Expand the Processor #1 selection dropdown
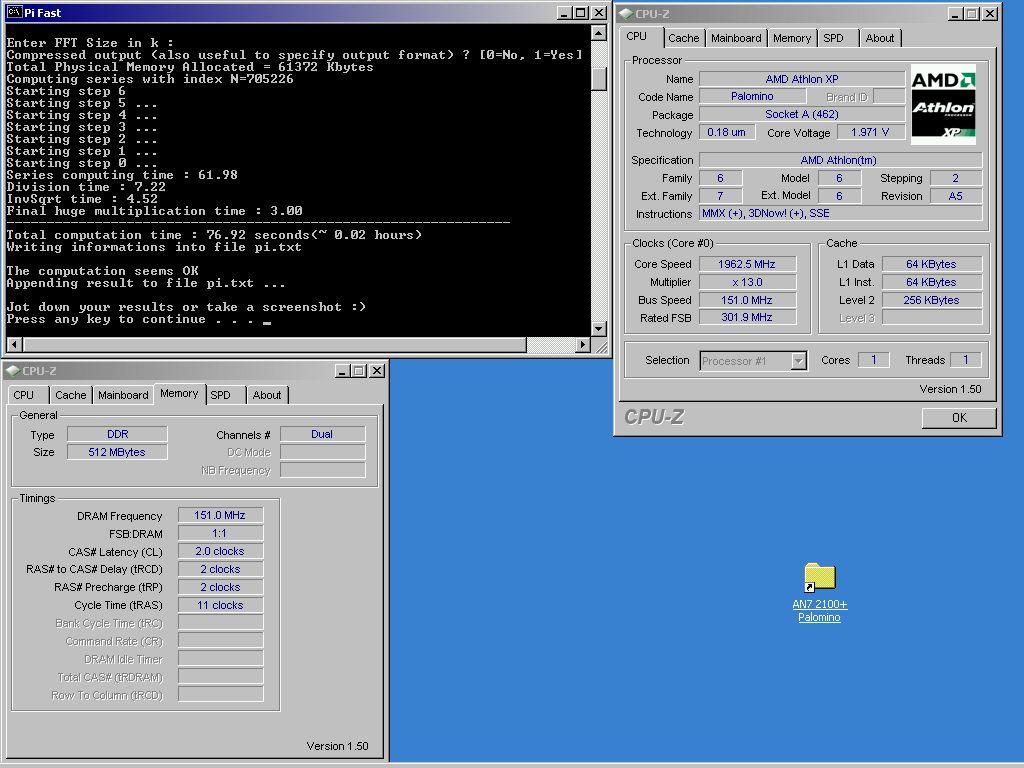Image resolution: width=1024 pixels, height=768 pixels. point(798,360)
